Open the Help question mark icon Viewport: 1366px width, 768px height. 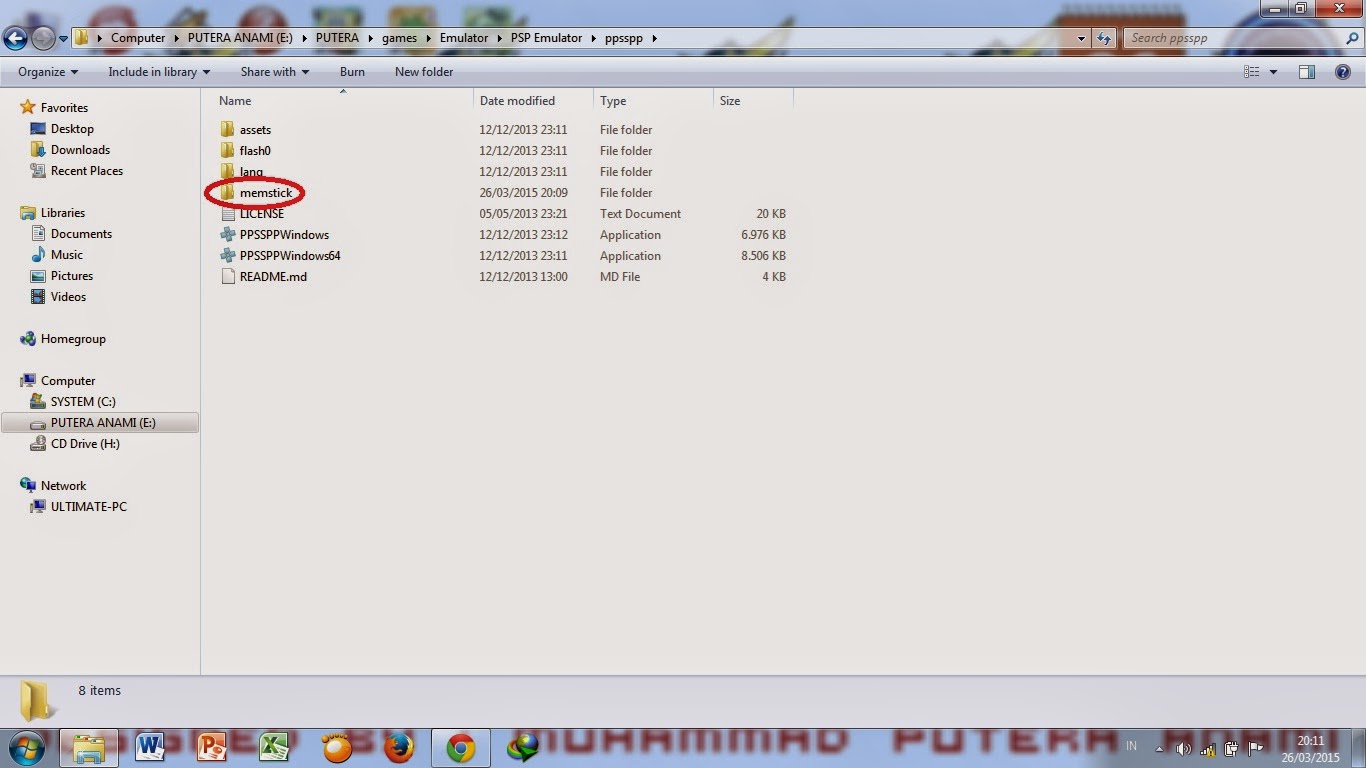(x=1343, y=72)
